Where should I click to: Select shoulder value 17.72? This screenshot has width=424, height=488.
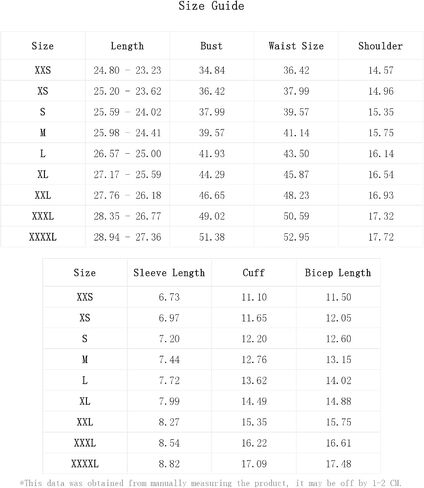(x=381, y=237)
